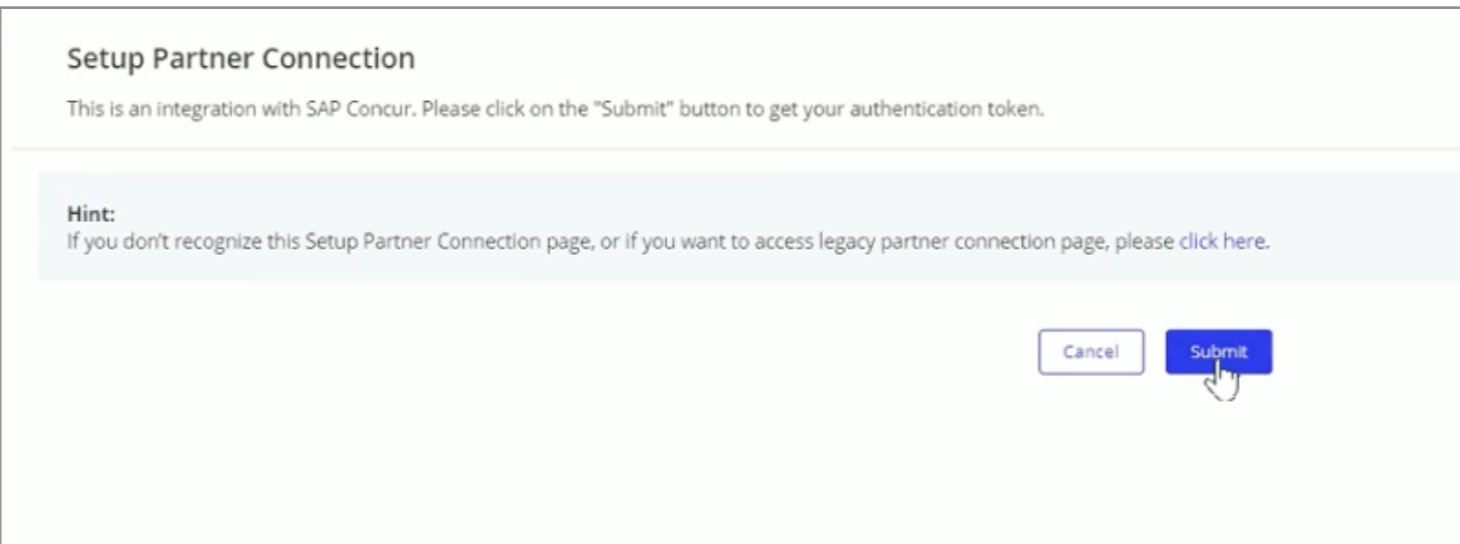Image resolution: width=1460 pixels, height=544 pixels.
Task: Click the hint paragraph about legacy partner connection
Action: pyautogui.click(x=667, y=241)
